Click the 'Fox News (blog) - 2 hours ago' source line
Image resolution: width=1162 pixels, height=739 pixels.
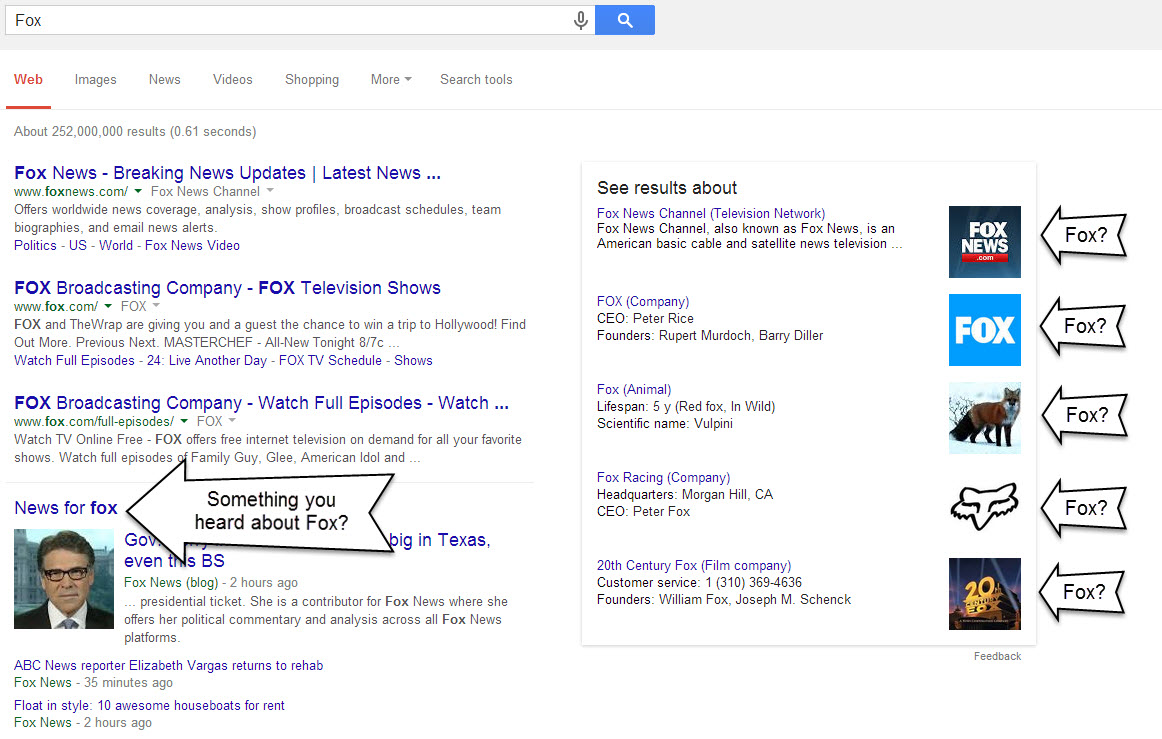coord(210,583)
